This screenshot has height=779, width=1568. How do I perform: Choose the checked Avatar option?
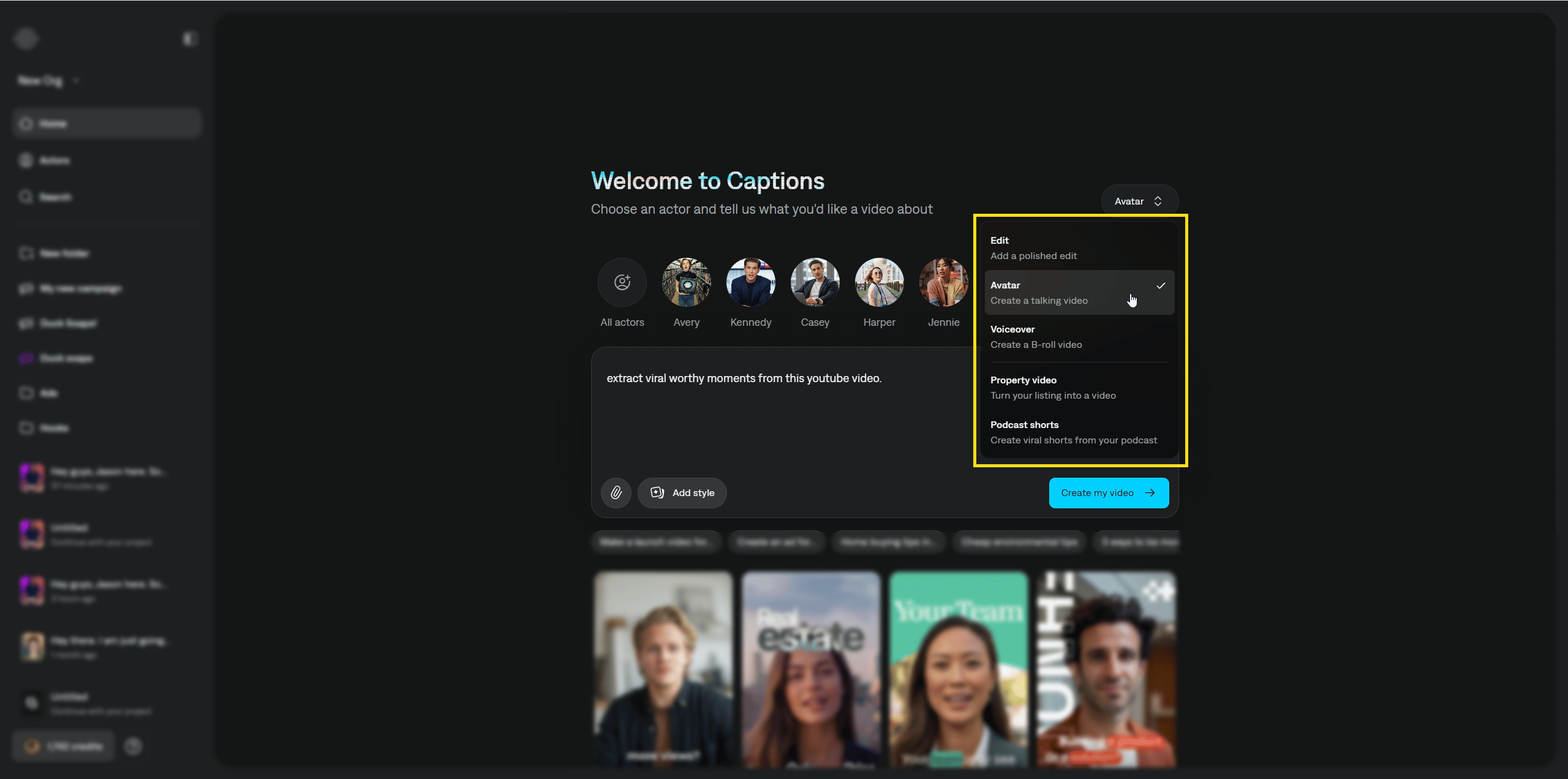click(1079, 293)
